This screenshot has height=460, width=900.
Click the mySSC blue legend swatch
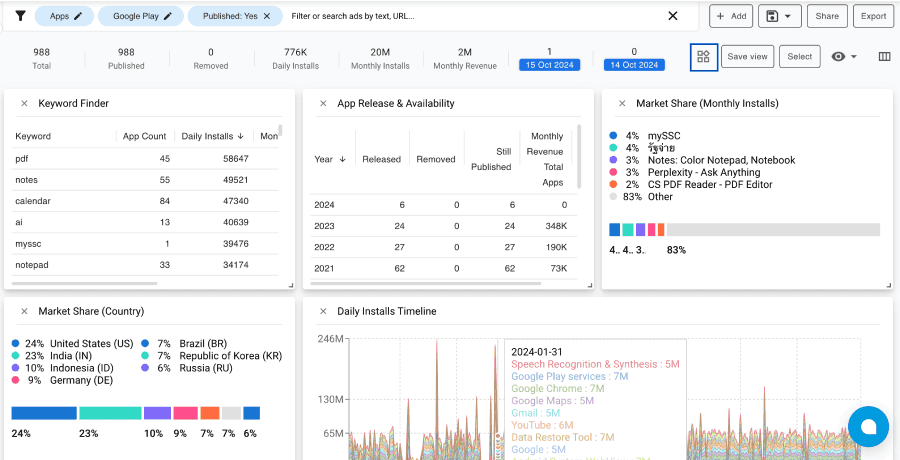[x=613, y=135]
